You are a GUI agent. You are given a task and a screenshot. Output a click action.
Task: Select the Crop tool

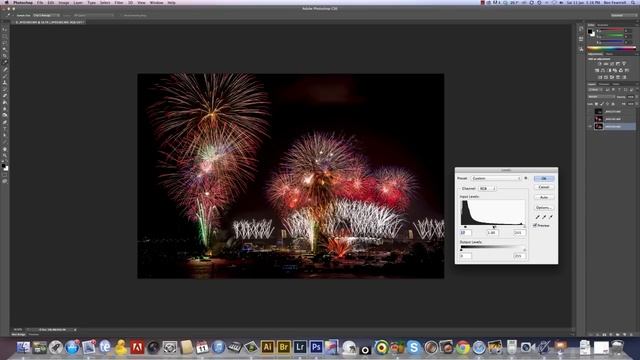(x=5, y=56)
